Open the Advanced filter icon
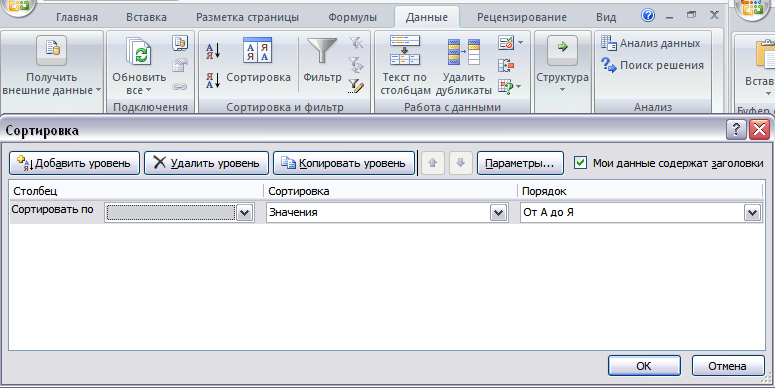 tap(356, 86)
